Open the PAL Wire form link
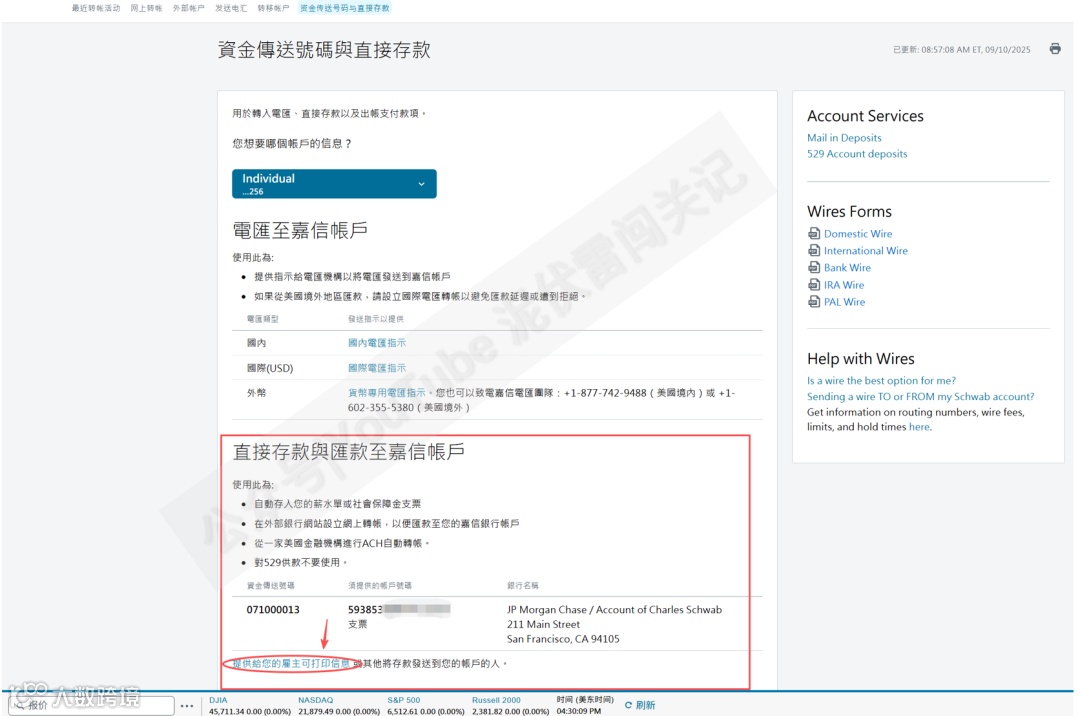Image resolution: width=1080 pixels, height=716 pixels. [844, 302]
